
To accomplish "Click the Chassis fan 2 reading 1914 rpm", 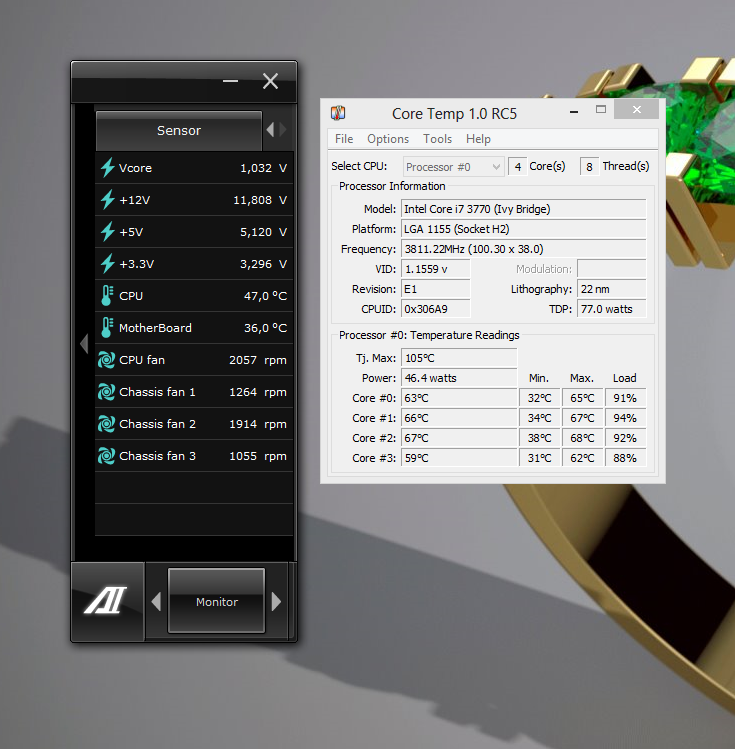I will pyautogui.click(x=258, y=424).
